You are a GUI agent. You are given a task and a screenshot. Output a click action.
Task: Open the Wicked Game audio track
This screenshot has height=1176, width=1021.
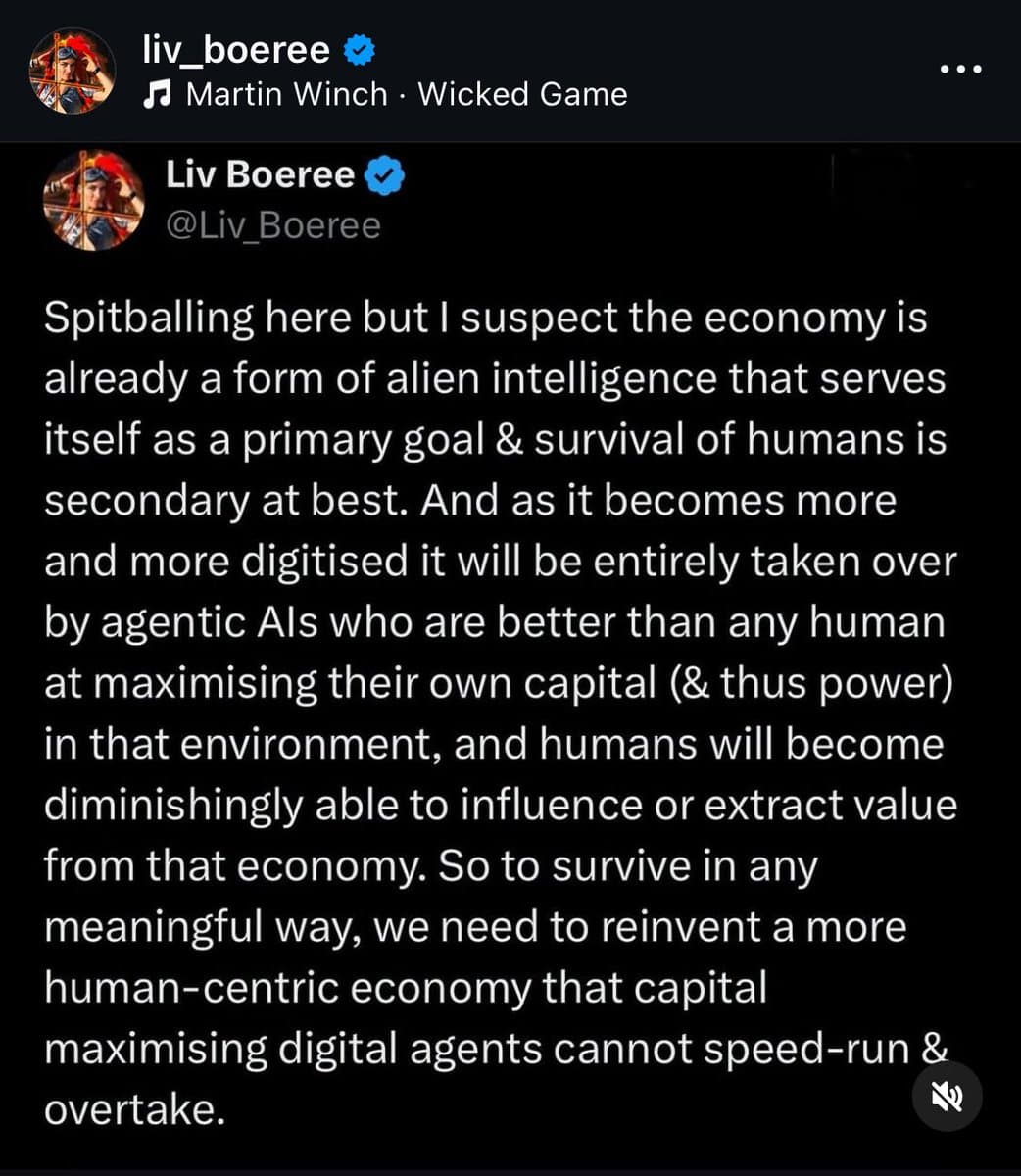point(522,94)
